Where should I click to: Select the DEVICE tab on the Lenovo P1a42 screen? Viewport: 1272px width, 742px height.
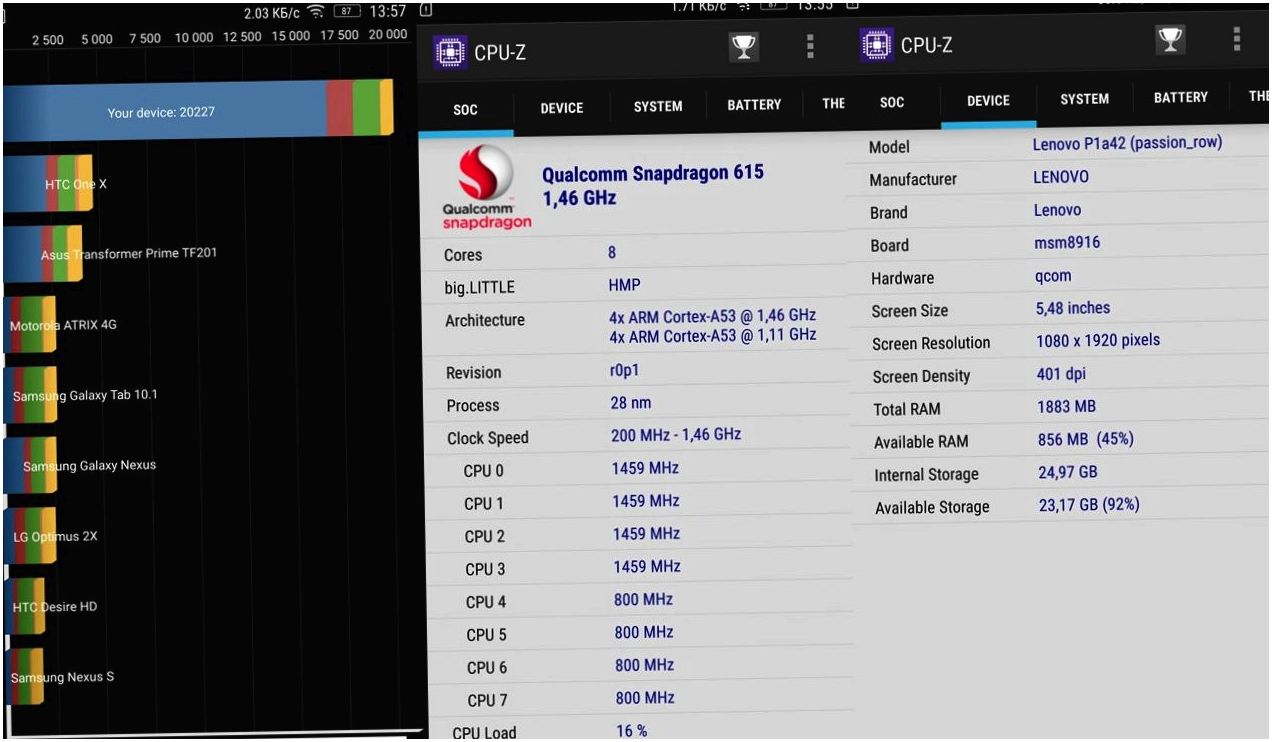[x=988, y=102]
